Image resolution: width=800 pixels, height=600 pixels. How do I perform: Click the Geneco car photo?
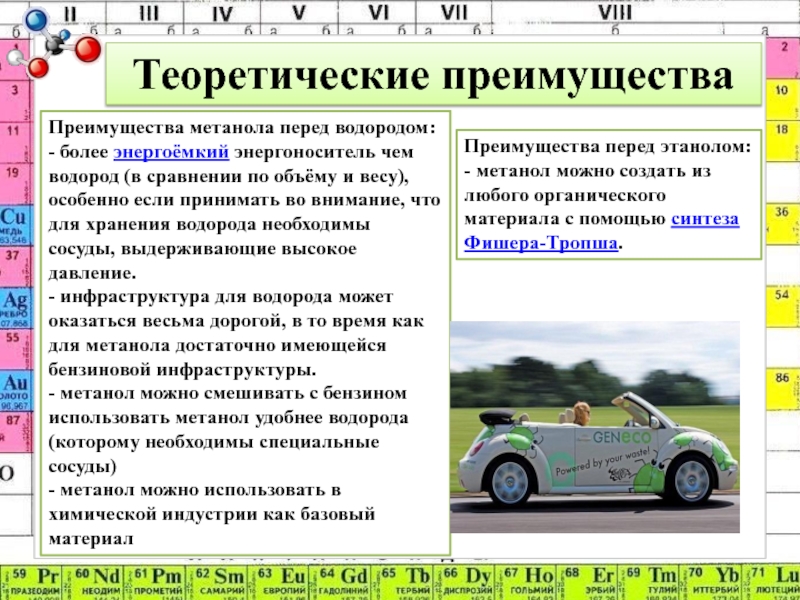594,413
